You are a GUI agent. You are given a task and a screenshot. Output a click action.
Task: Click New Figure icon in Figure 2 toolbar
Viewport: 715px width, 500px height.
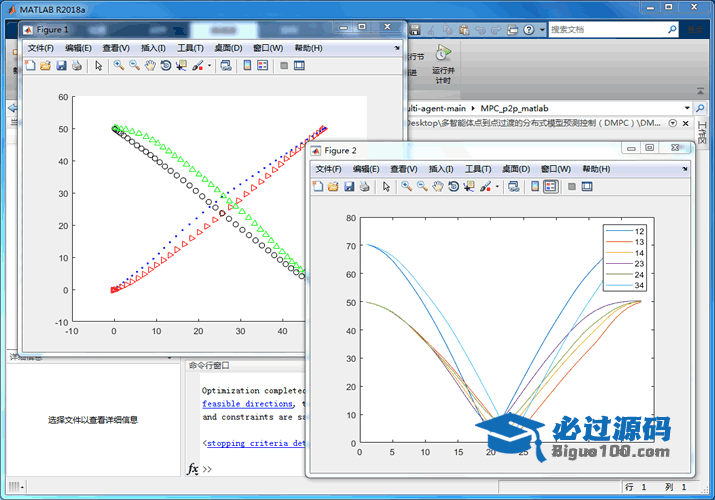(x=318, y=186)
